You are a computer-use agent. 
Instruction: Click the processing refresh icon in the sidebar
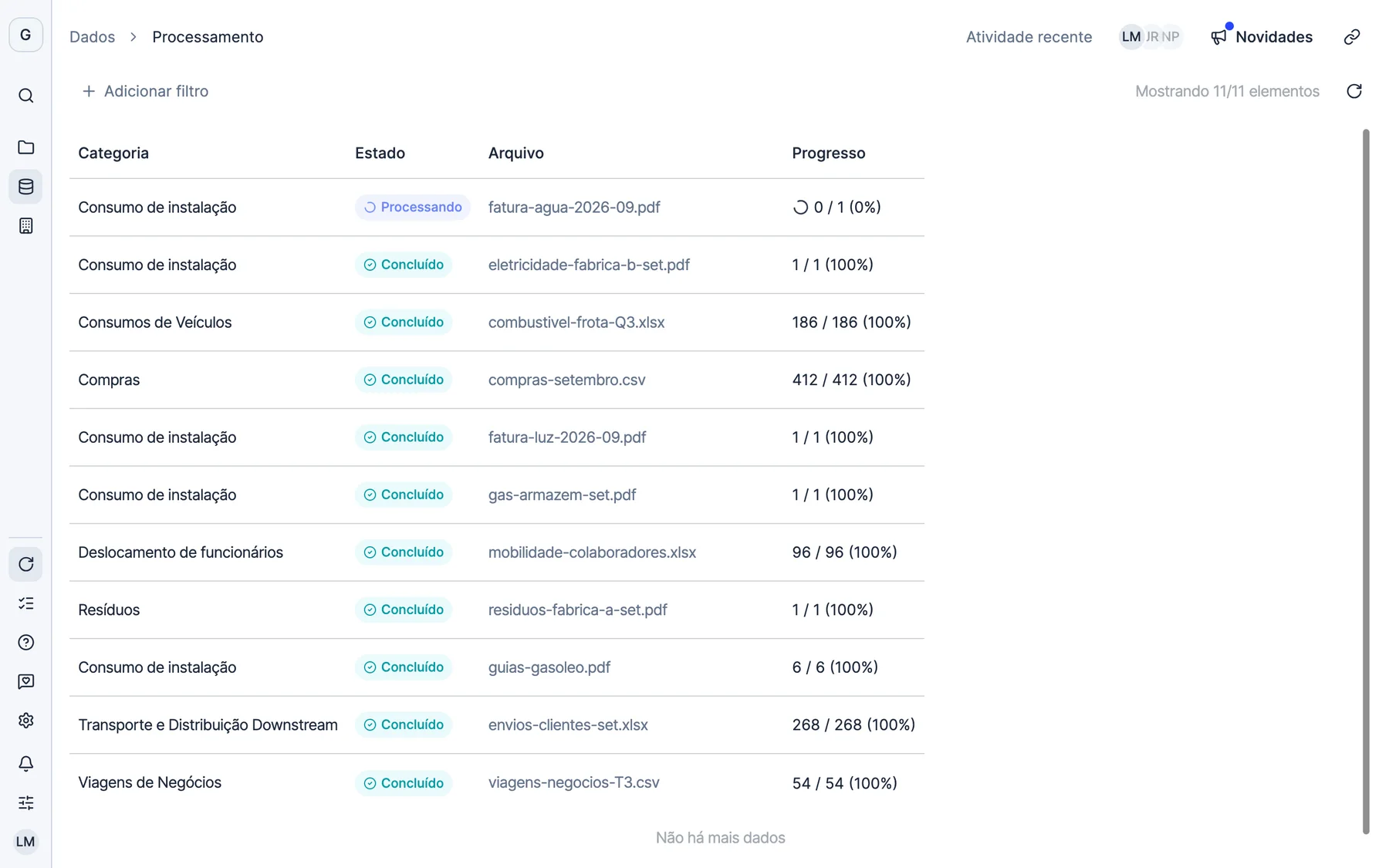coord(25,564)
